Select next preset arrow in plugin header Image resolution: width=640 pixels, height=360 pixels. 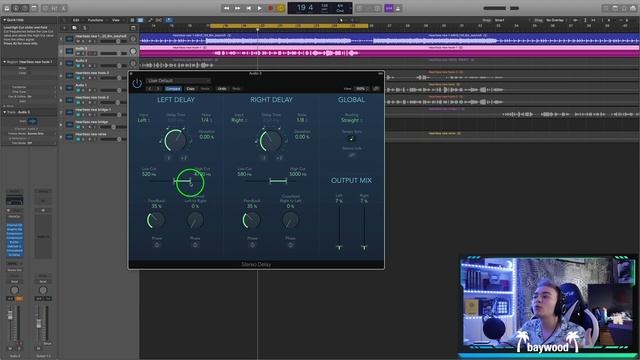pos(158,89)
